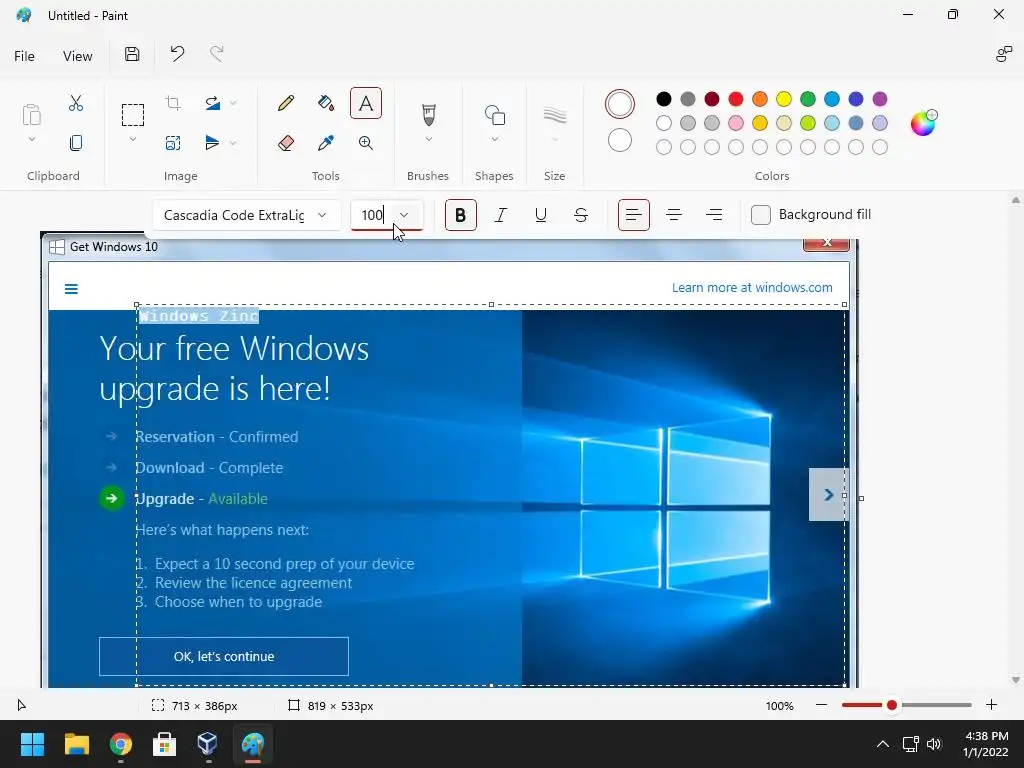The image size is (1024, 768).
Task: Select the Color picker eyedropper tool
Action: pos(326,142)
